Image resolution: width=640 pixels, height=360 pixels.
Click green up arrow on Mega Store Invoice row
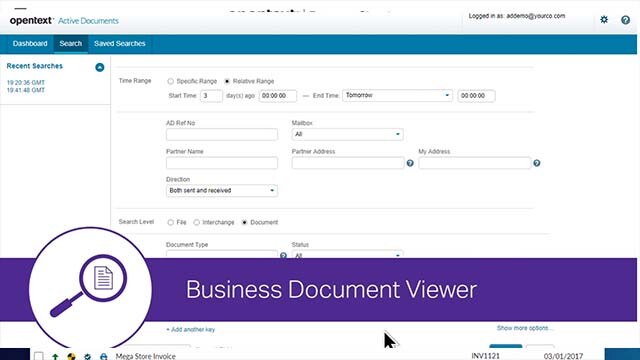55,356
